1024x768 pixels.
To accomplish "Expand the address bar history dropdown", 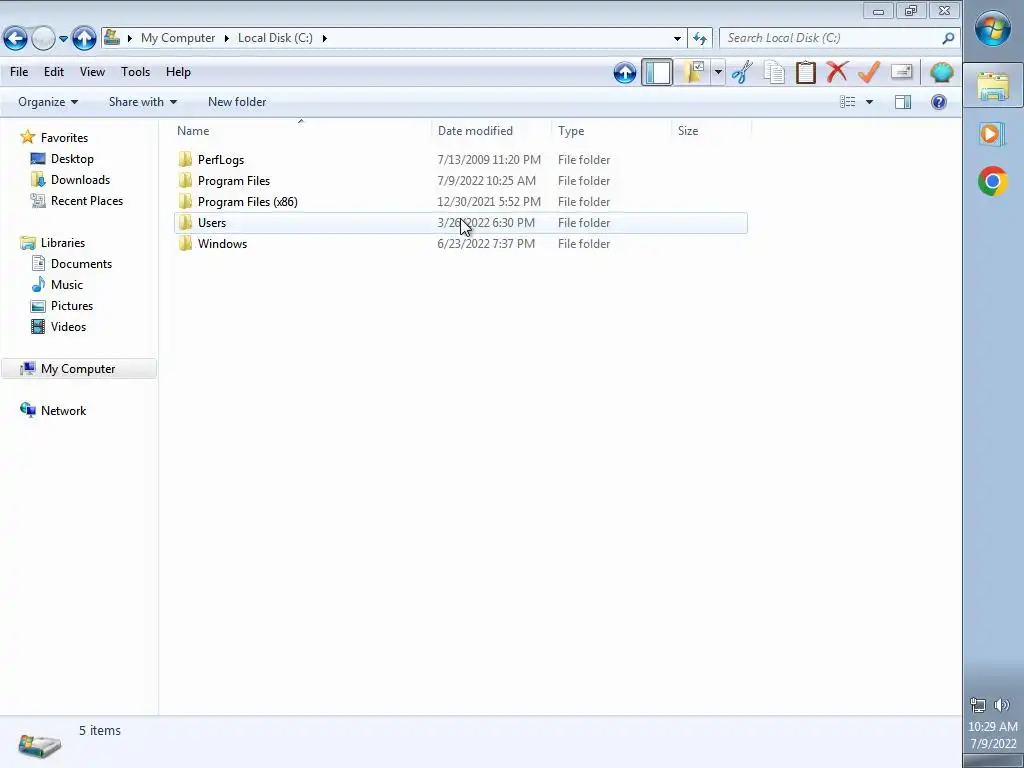I will coord(677,38).
